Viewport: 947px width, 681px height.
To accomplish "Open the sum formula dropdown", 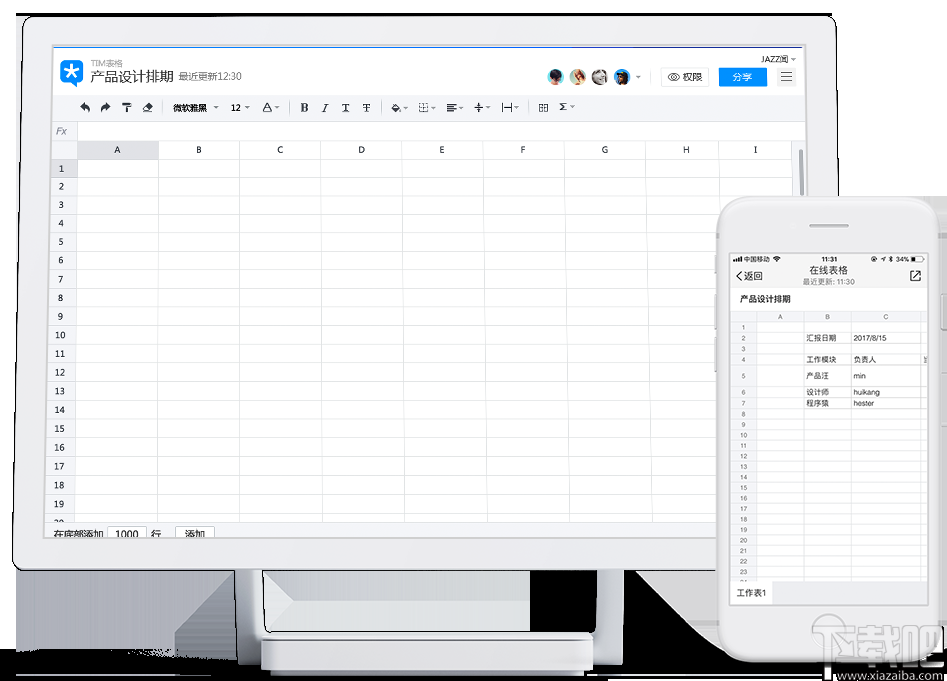I will click(567, 107).
